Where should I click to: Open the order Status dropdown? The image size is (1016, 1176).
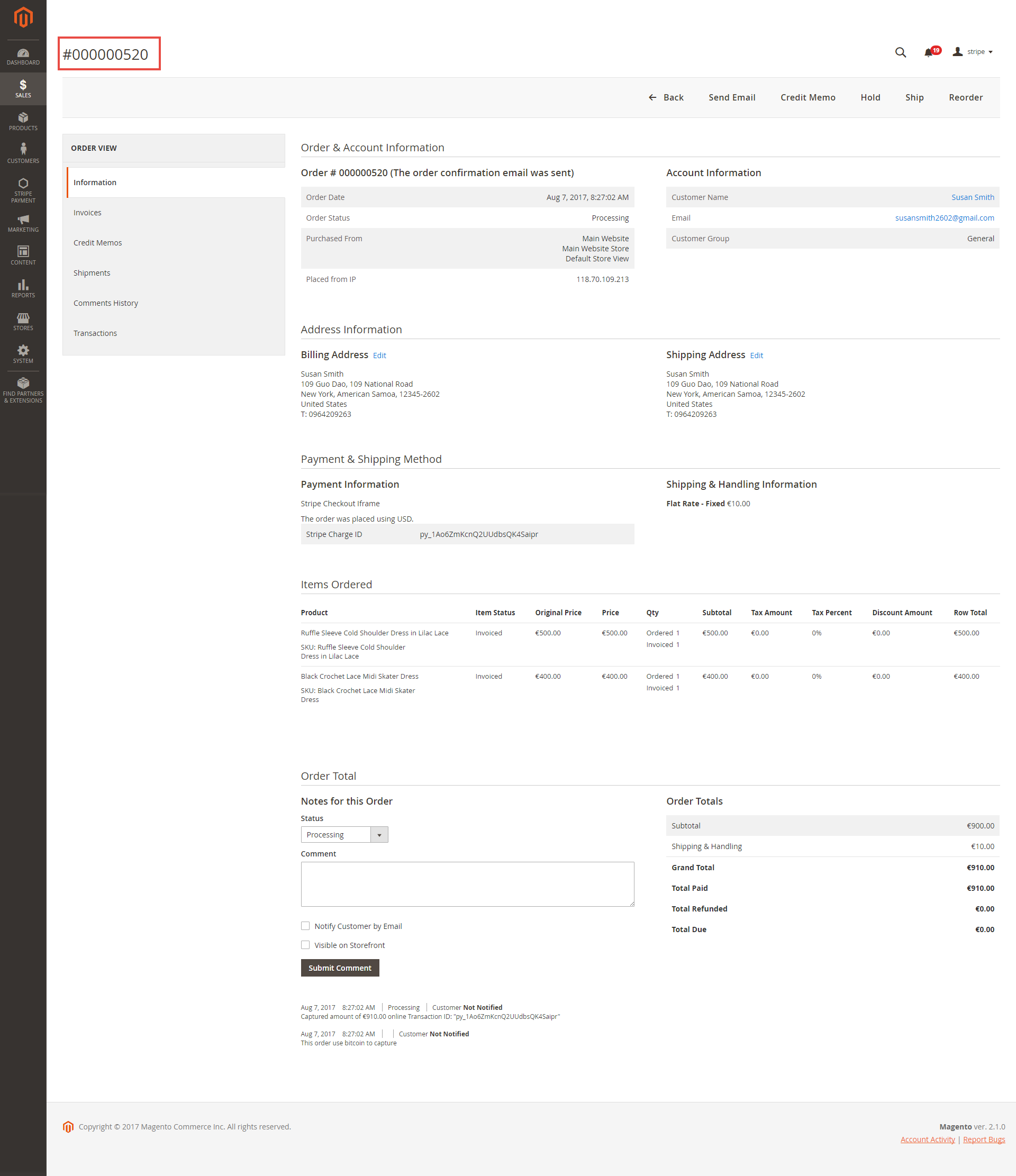coord(378,834)
